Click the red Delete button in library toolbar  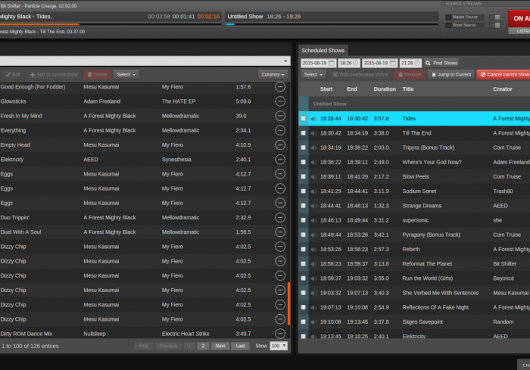[97, 75]
